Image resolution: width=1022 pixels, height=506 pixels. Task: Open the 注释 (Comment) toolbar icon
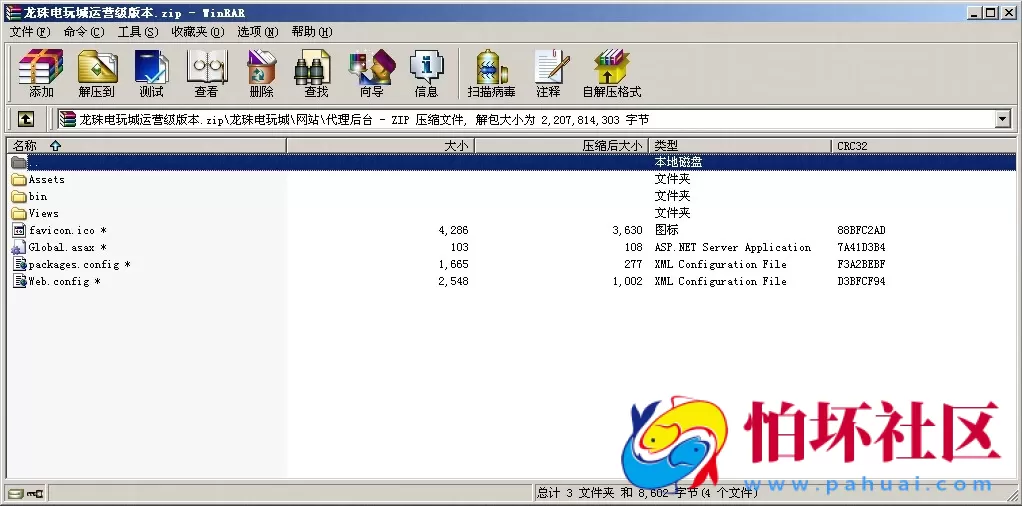pos(548,73)
